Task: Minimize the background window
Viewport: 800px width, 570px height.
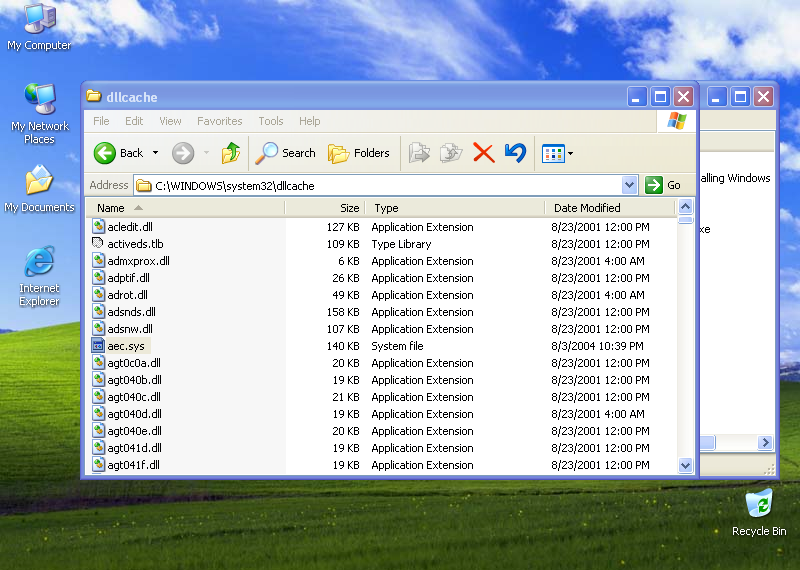Action: coord(716,96)
